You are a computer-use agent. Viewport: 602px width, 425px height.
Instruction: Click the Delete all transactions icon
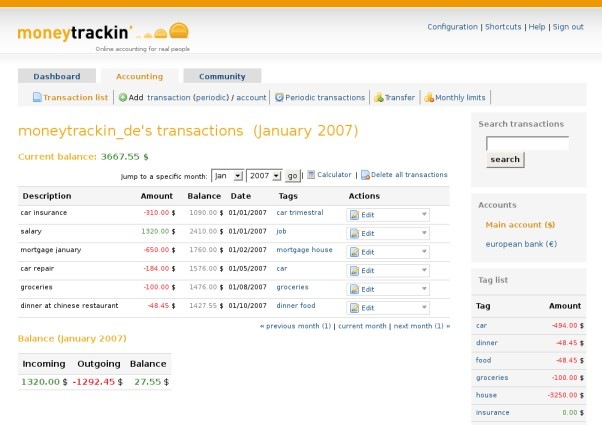(365, 175)
